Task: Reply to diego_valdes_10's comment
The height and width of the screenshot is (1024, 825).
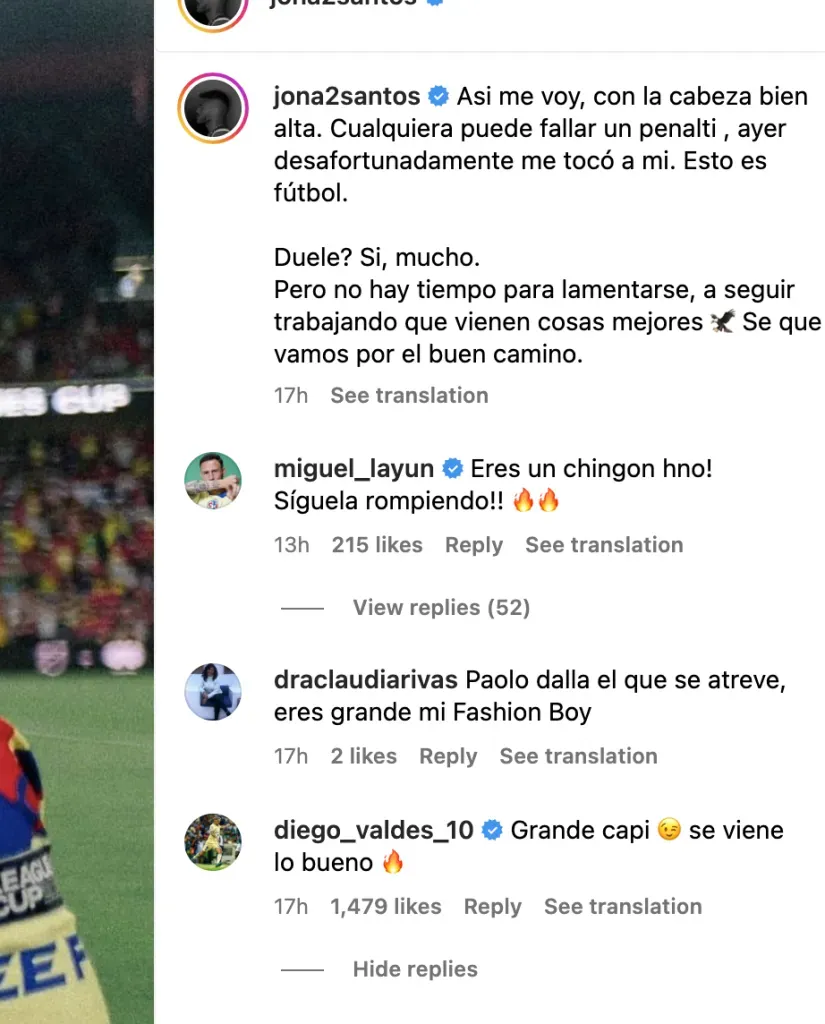Action: point(493,906)
